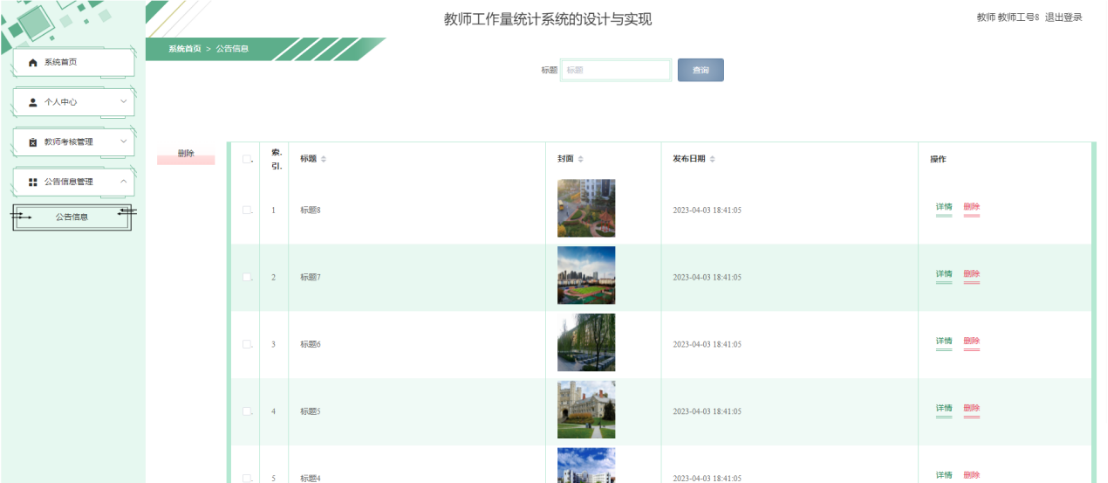Open the cover thumbnail of 标题4
Image resolution: width=1108 pixels, height=483 pixels.
click(x=586, y=465)
